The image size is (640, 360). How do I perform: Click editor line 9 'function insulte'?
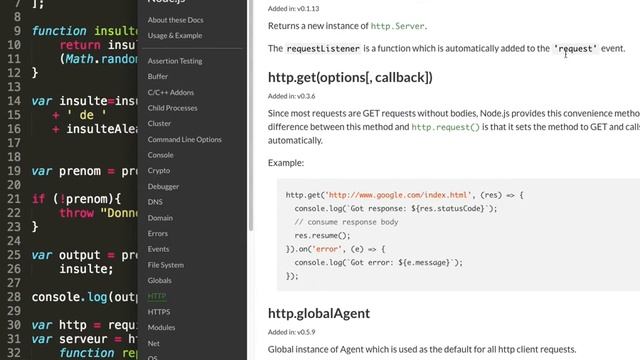85,31
